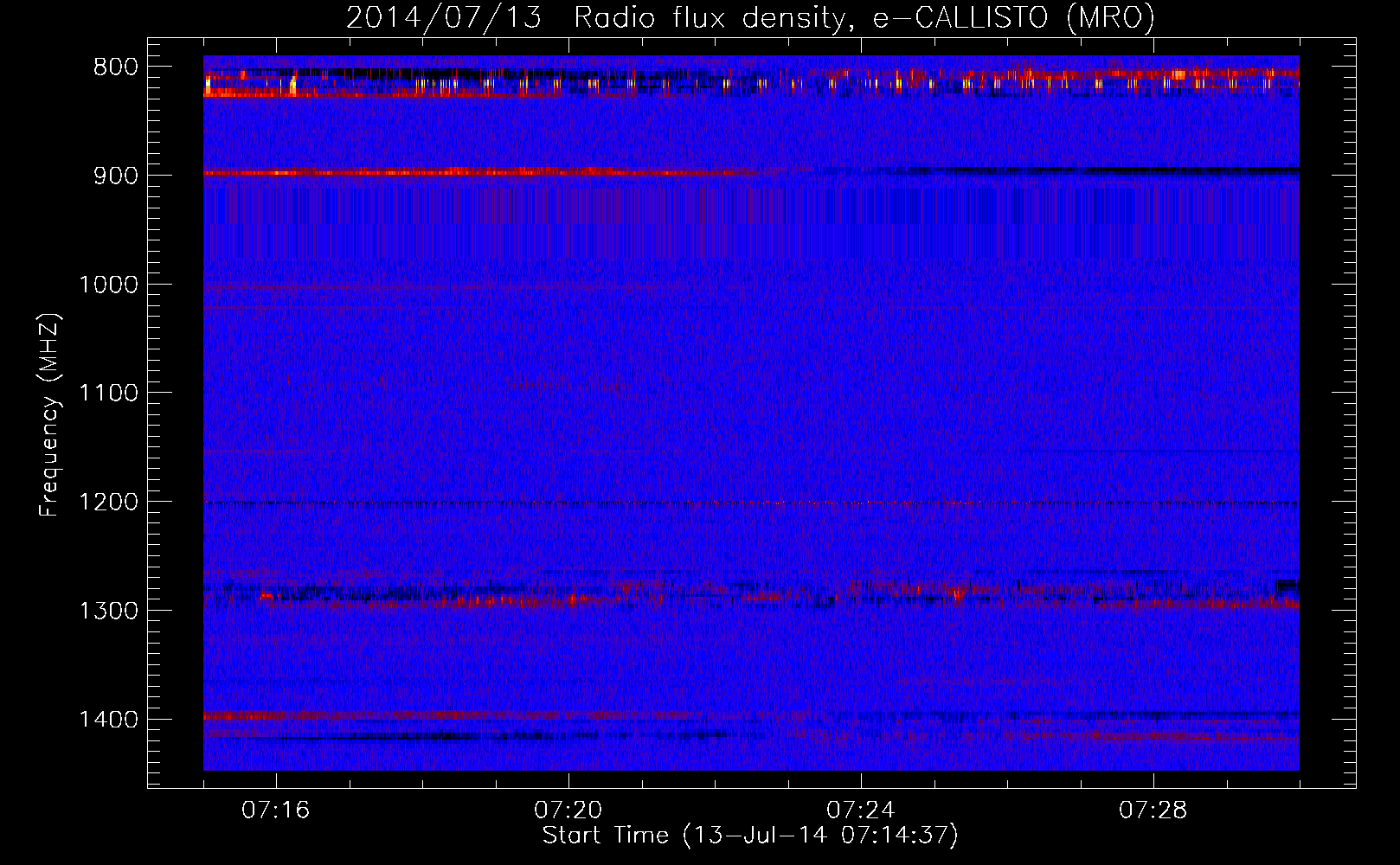1400x865 pixels.
Task: Click the red band near 1400 MHz
Action: 450,716
